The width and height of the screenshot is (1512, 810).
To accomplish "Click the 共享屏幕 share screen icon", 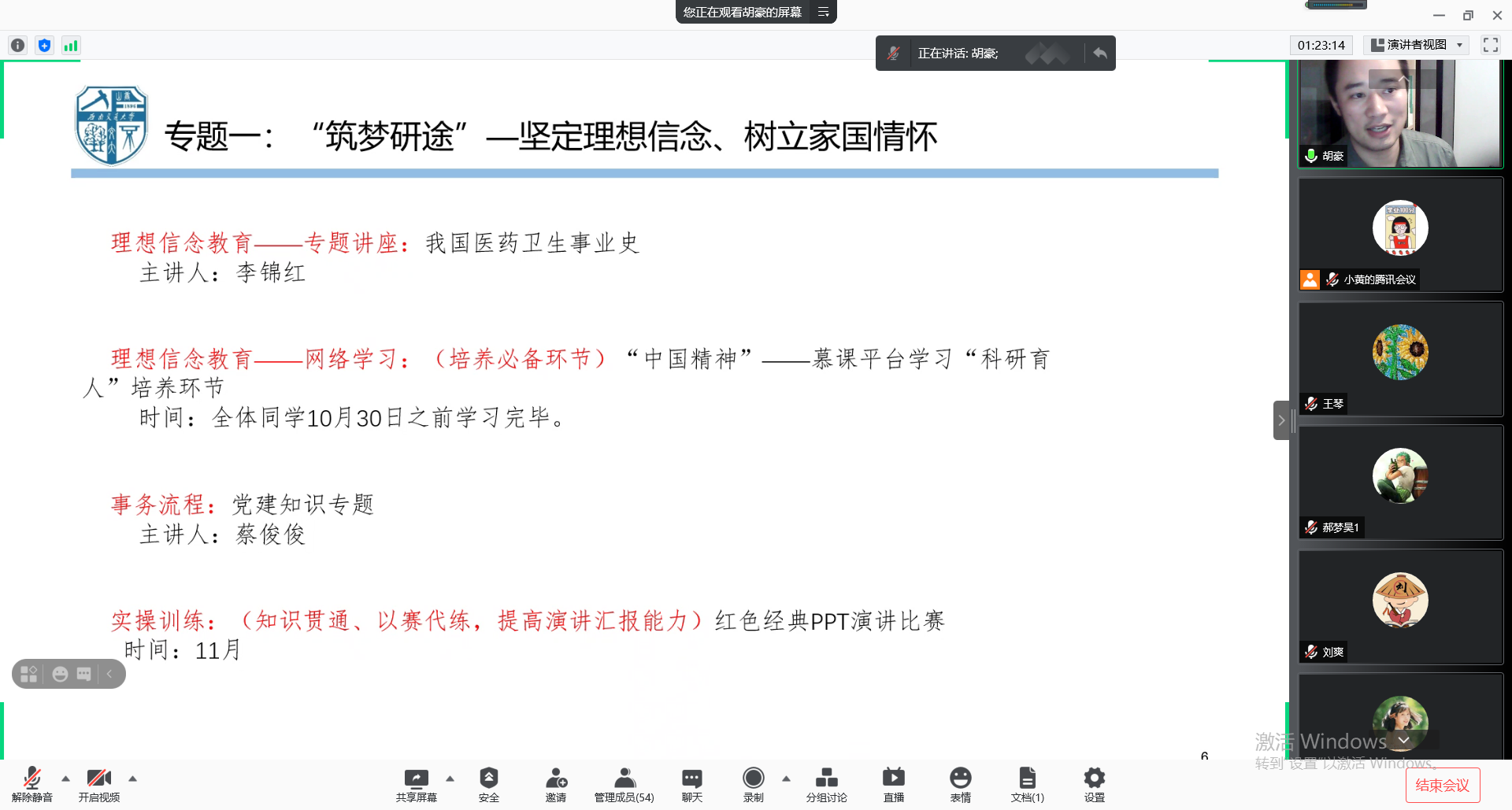I will (x=416, y=779).
